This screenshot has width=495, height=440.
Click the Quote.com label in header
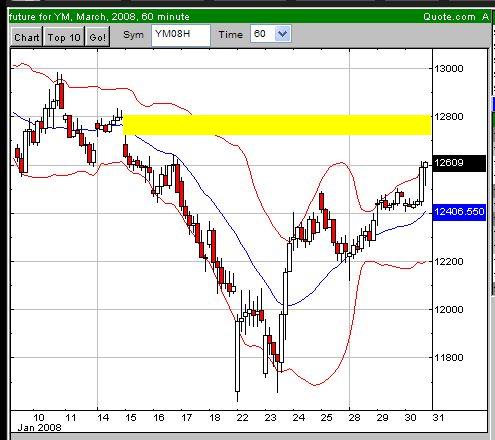click(449, 17)
